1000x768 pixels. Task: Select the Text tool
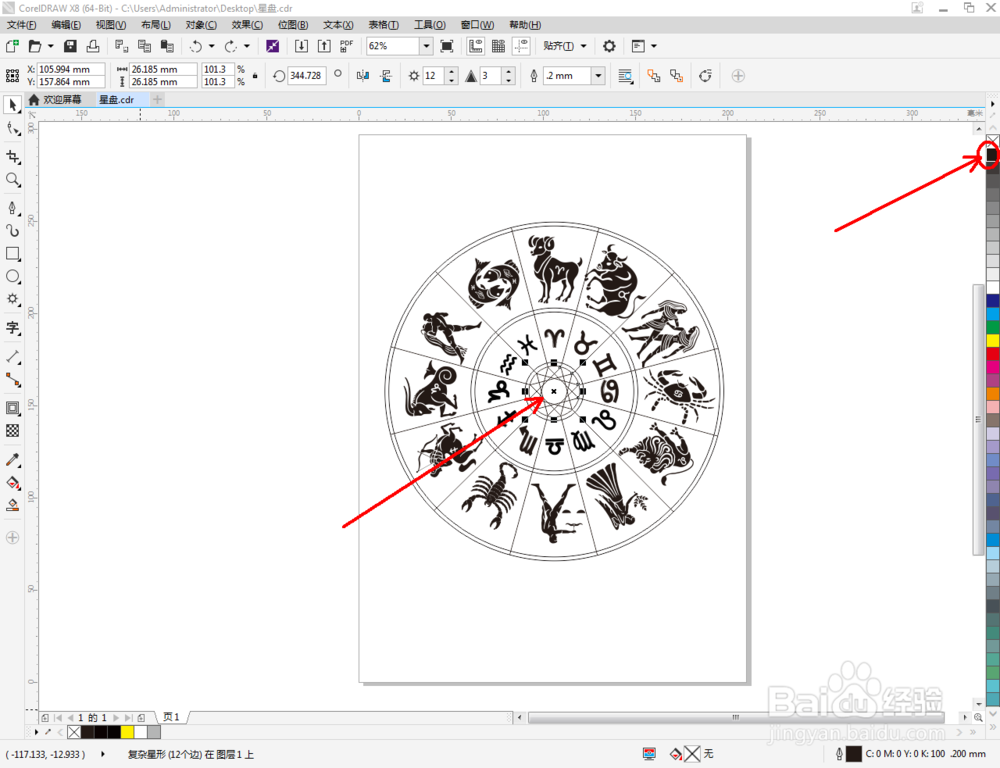click(x=12, y=328)
